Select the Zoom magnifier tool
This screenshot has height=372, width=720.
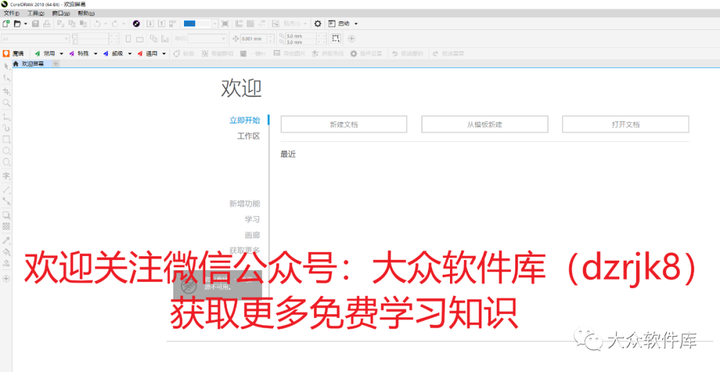[6, 103]
